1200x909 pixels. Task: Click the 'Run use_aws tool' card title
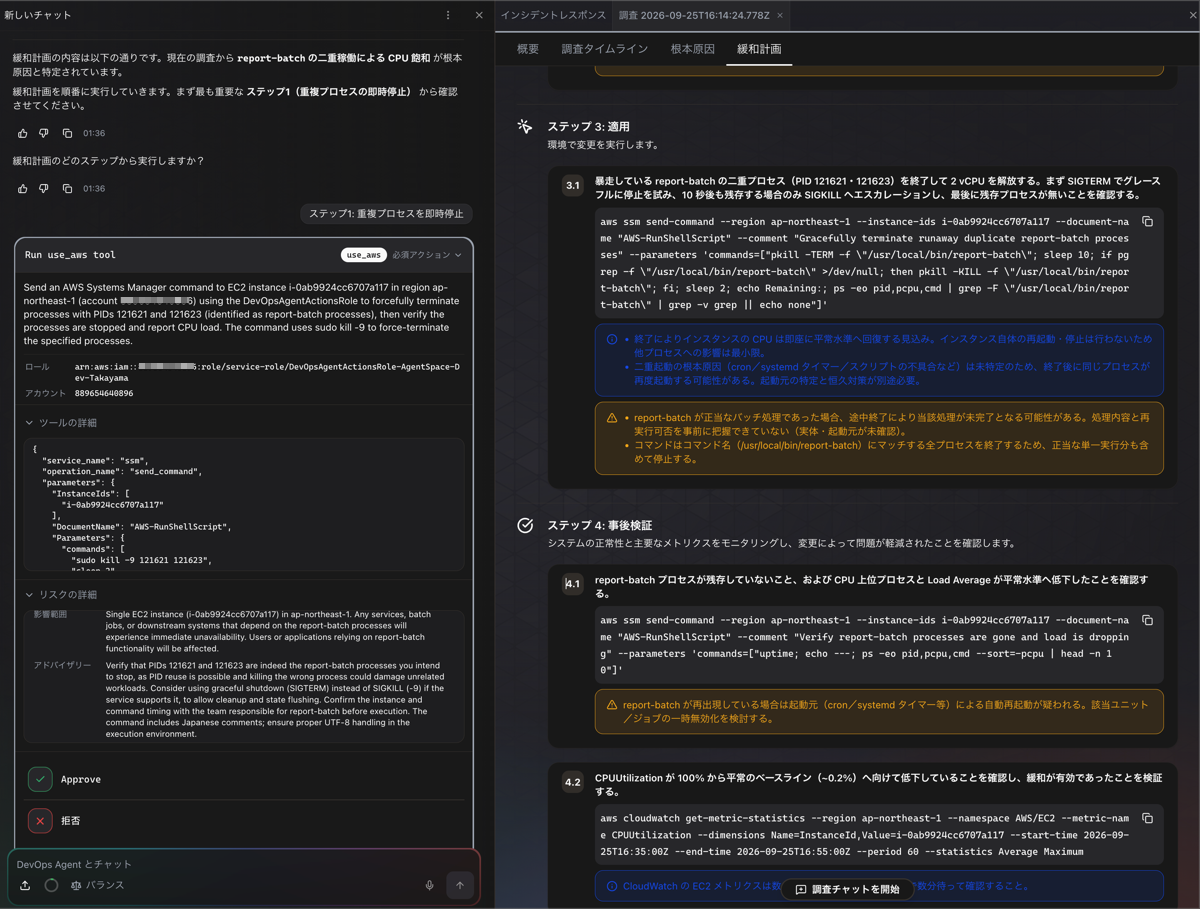pyautogui.click(x=70, y=255)
